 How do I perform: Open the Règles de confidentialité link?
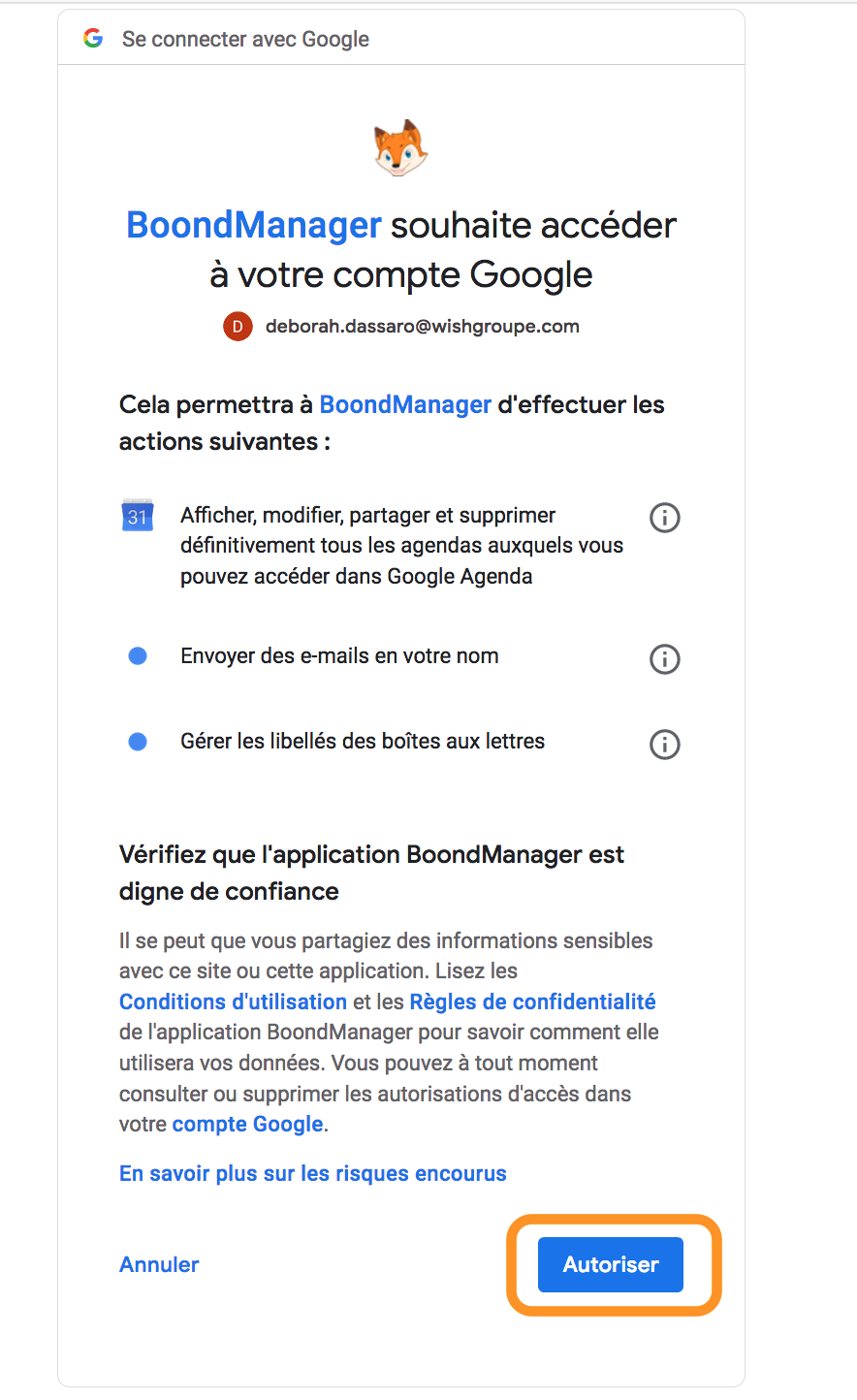click(x=533, y=1002)
